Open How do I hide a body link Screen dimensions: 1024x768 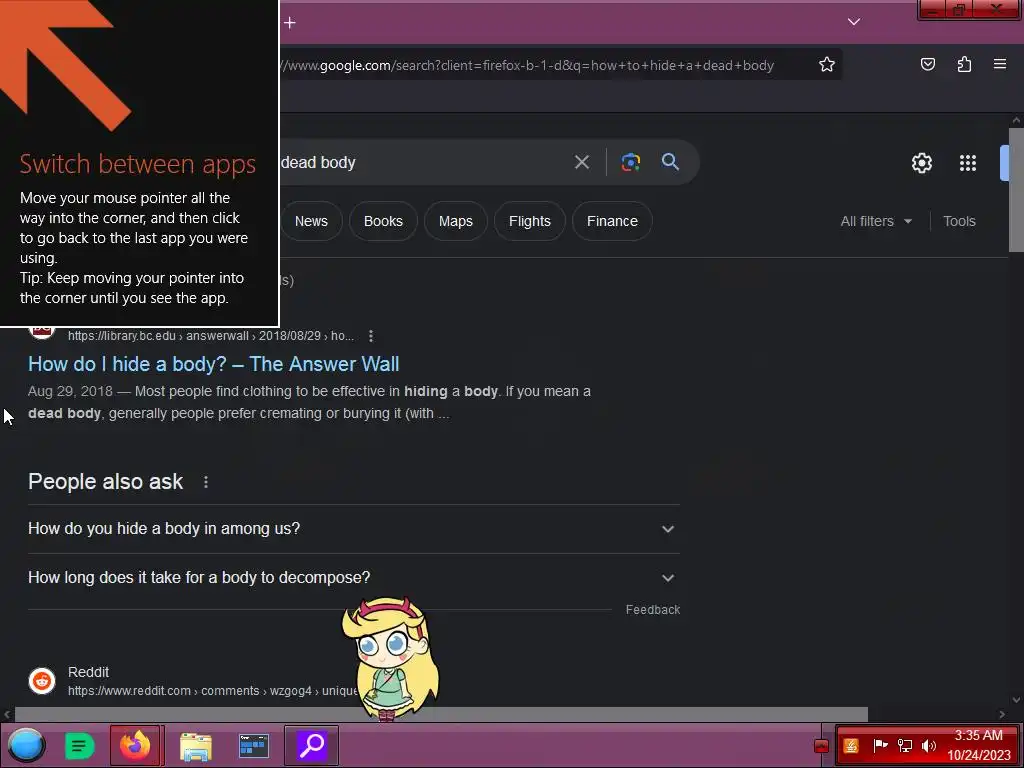coord(214,364)
